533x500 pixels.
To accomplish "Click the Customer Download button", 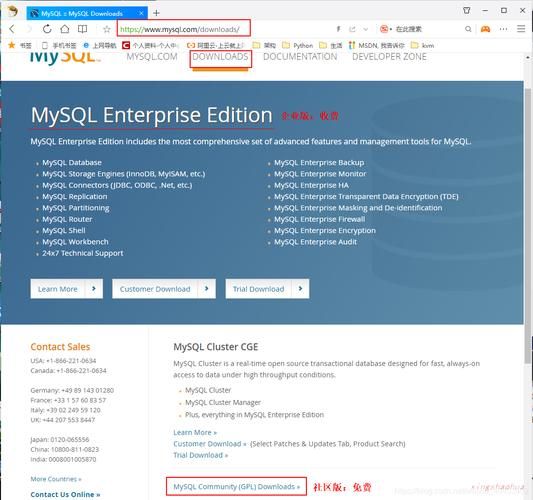I will click(164, 289).
